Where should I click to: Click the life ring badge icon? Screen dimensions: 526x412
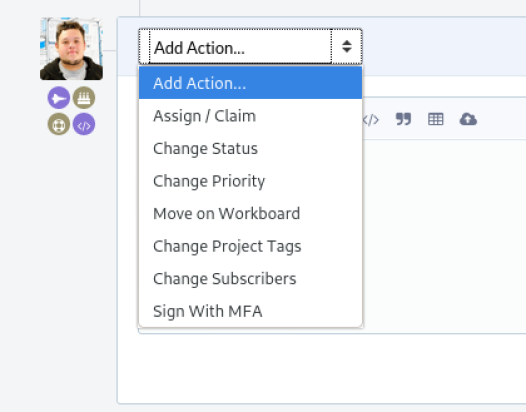click(59, 124)
